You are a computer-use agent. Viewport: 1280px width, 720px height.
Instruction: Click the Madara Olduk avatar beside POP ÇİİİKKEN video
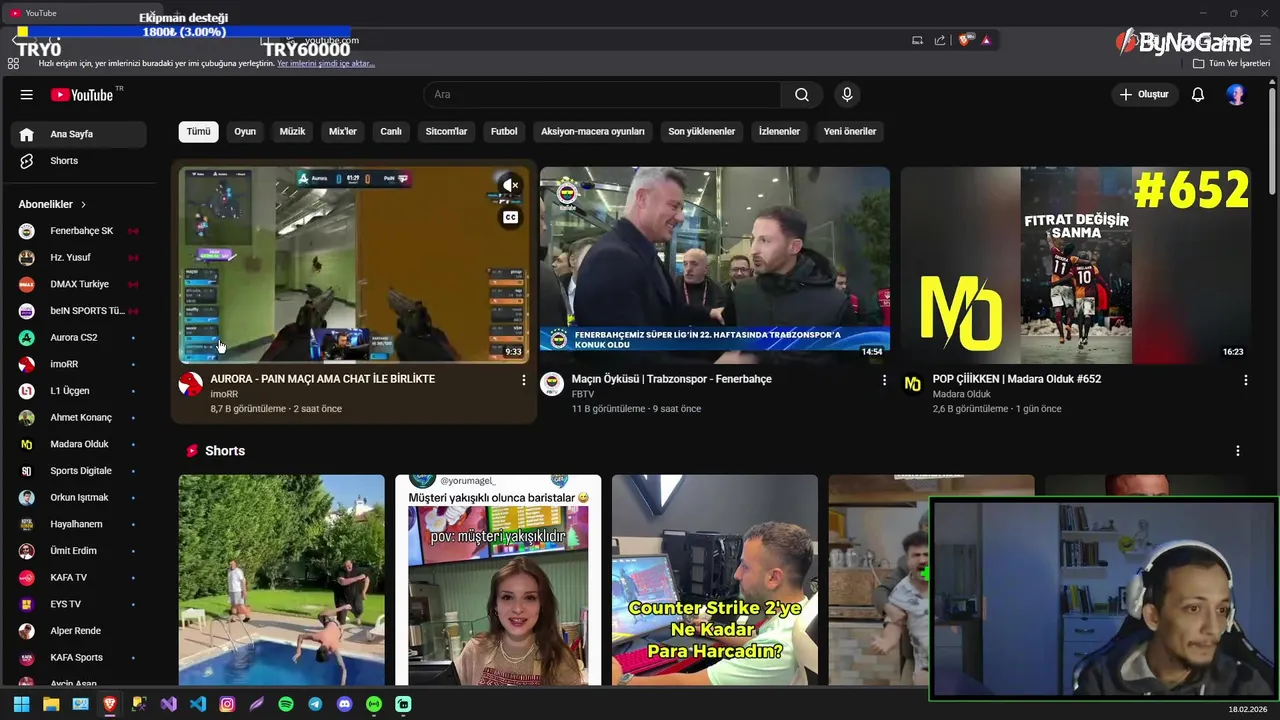click(913, 384)
